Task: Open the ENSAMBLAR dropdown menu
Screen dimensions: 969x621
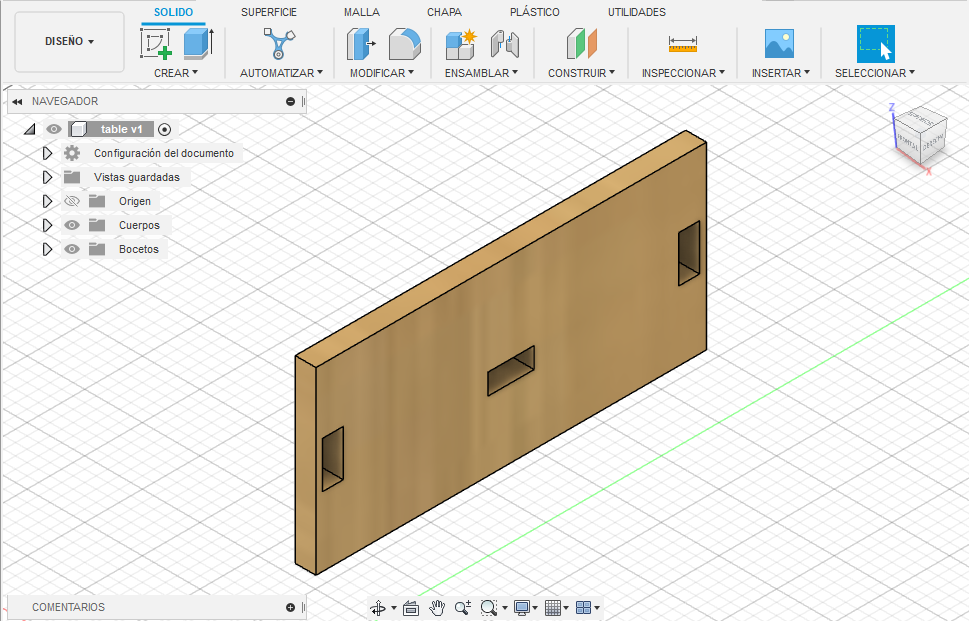Action: tap(481, 73)
